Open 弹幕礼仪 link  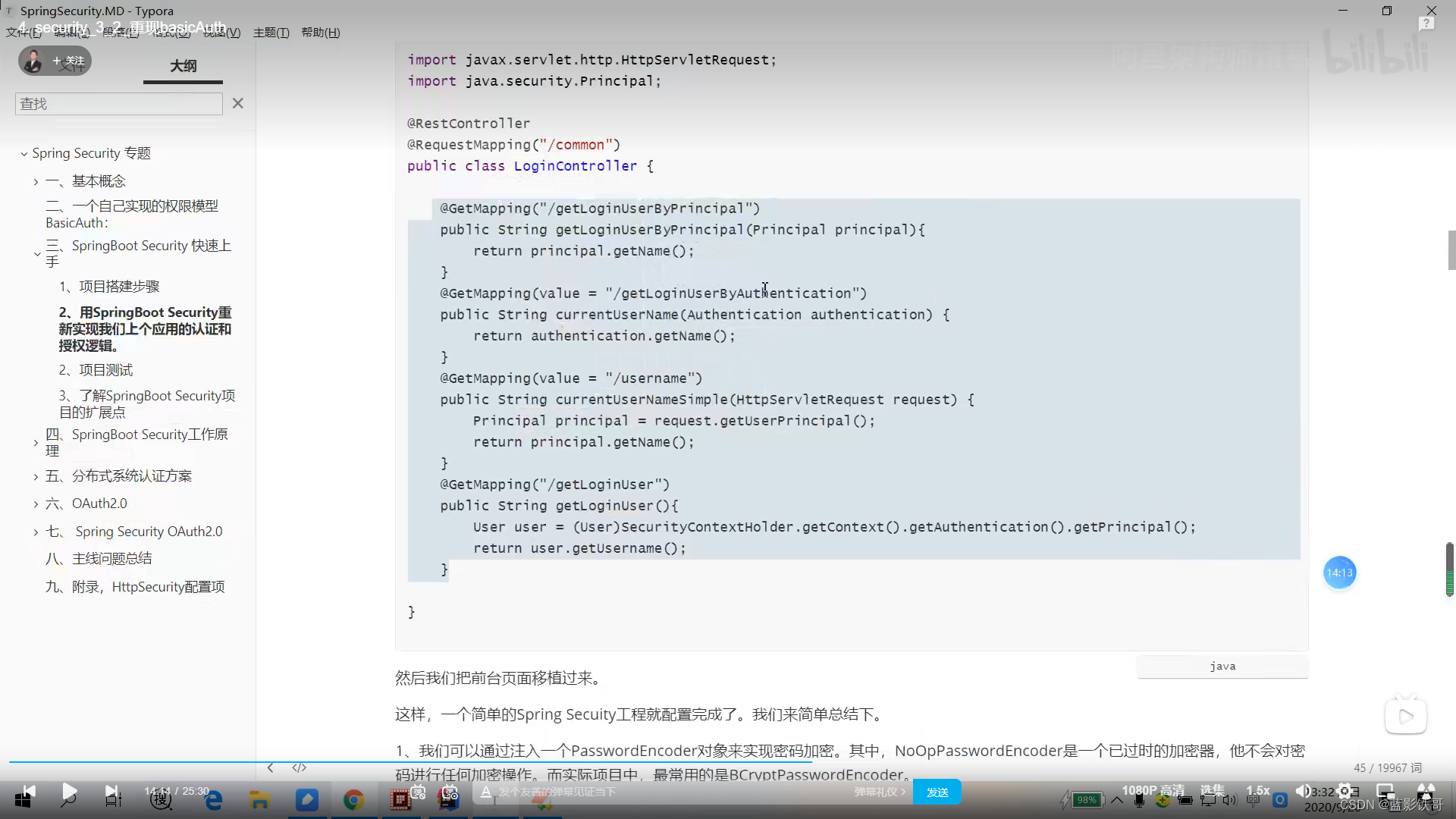tap(880, 792)
